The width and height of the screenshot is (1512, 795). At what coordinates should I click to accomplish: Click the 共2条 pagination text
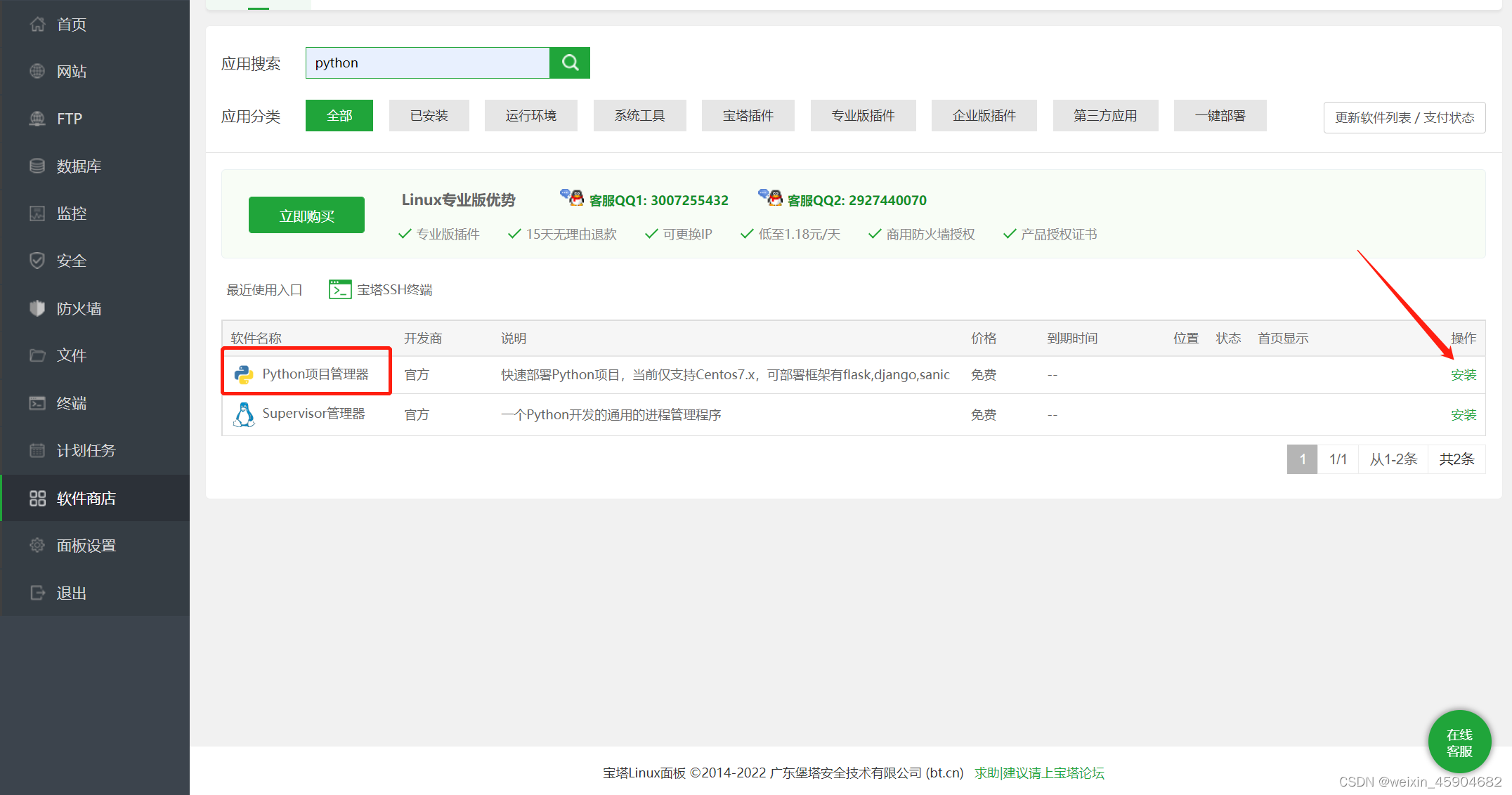(x=1456, y=459)
